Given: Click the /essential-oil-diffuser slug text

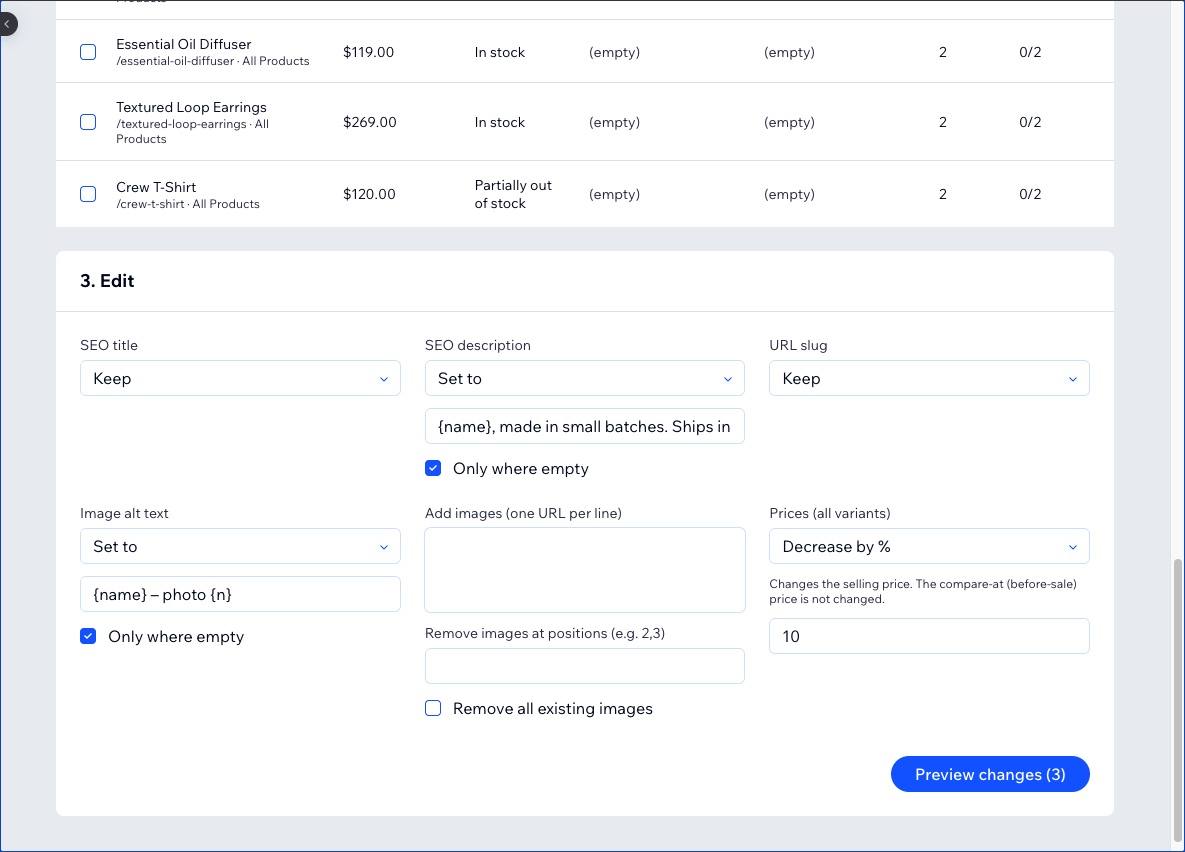Looking at the screenshot, I should (x=175, y=61).
